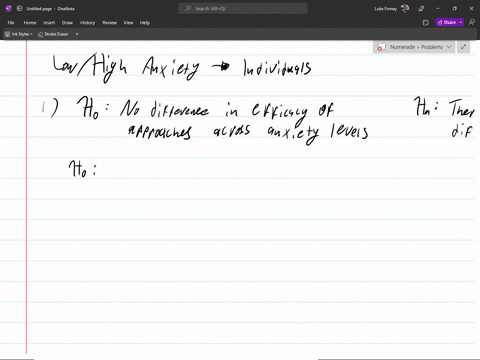Select the Stroke Eraser tool
The height and width of the screenshot is (360, 480).
point(53,34)
